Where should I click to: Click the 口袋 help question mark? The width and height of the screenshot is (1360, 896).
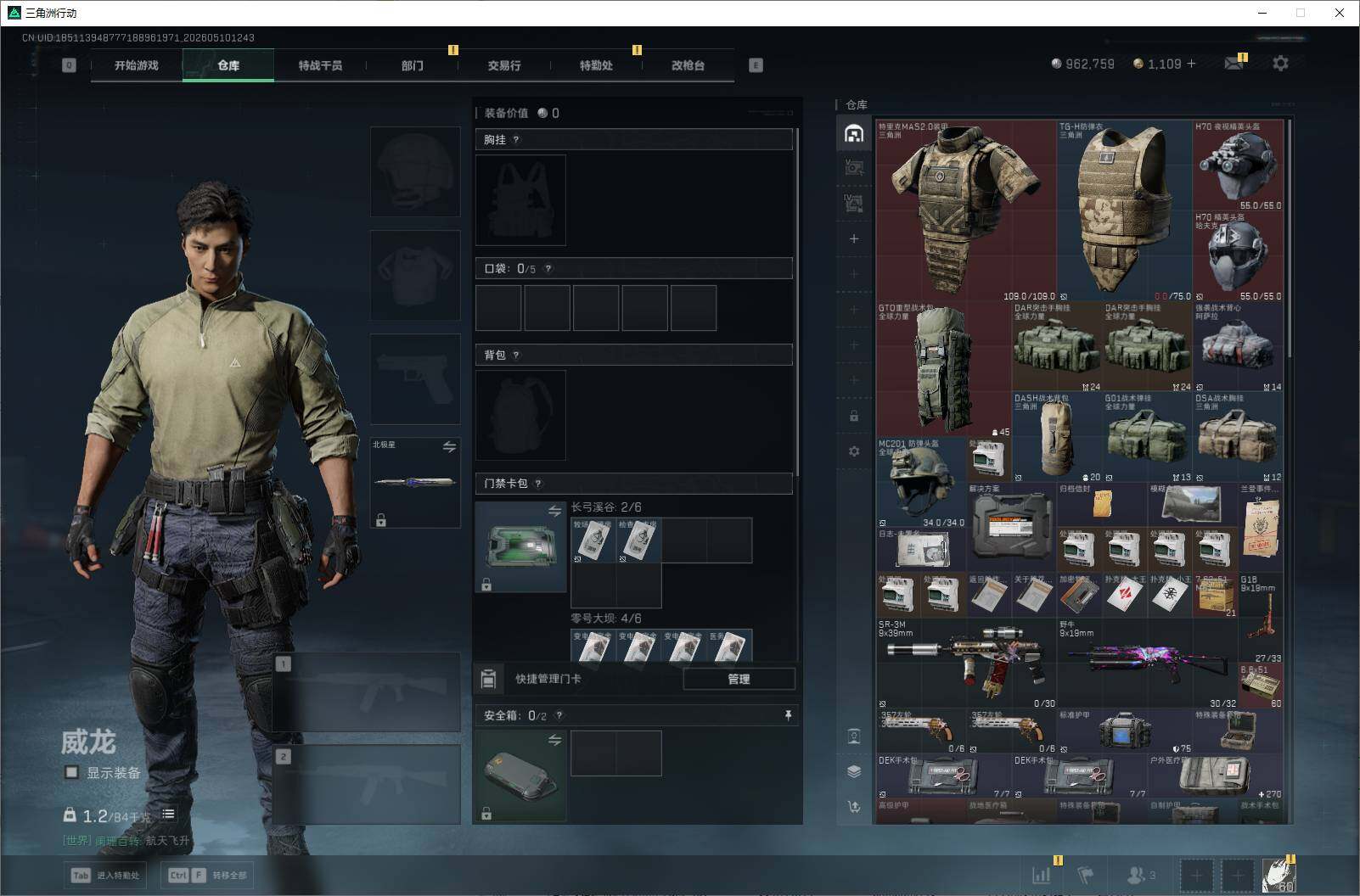[548, 269]
